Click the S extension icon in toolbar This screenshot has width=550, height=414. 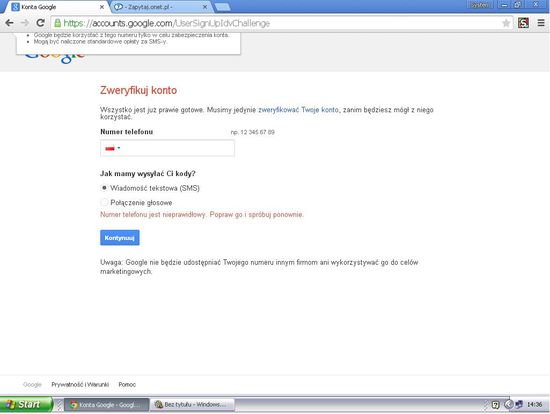523,23
